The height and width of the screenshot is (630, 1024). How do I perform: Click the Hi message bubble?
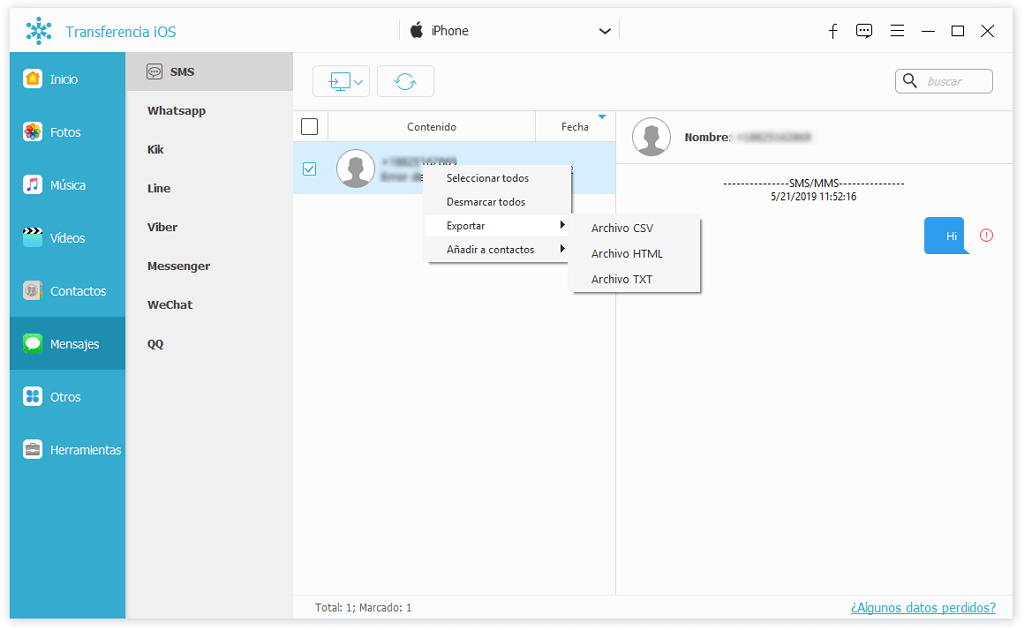(x=946, y=235)
